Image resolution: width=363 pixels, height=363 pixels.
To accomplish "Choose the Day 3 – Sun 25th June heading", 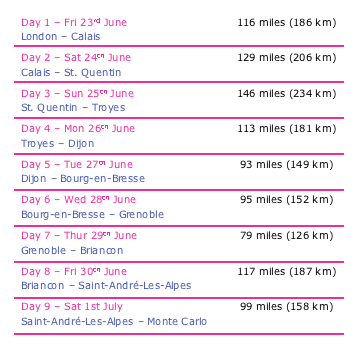I will click(77, 93).
